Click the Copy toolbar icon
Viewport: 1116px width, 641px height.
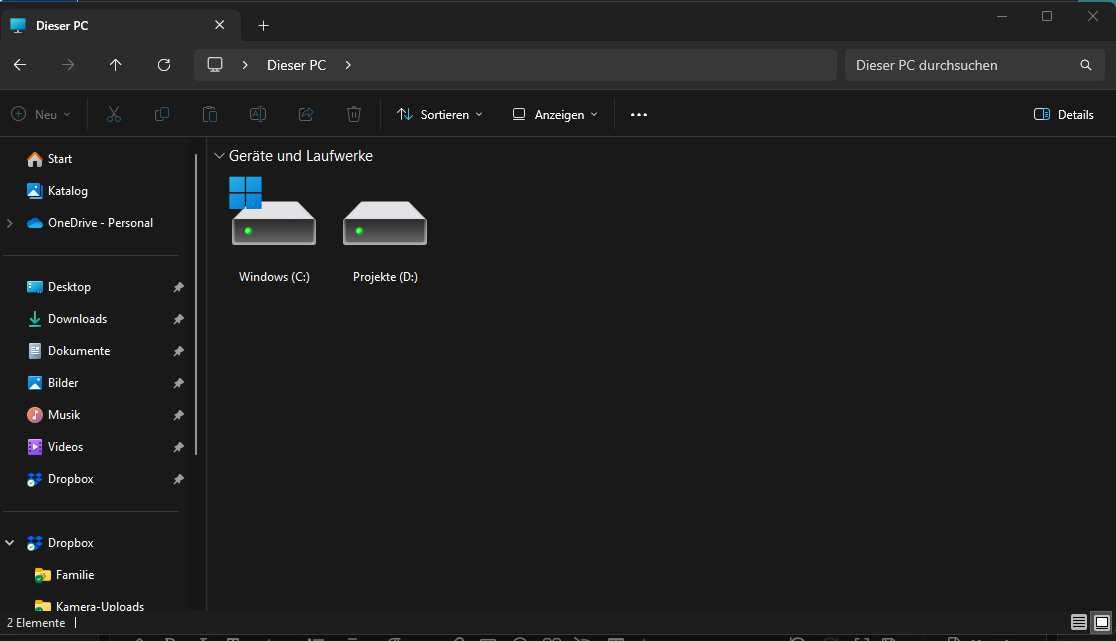point(162,115)
